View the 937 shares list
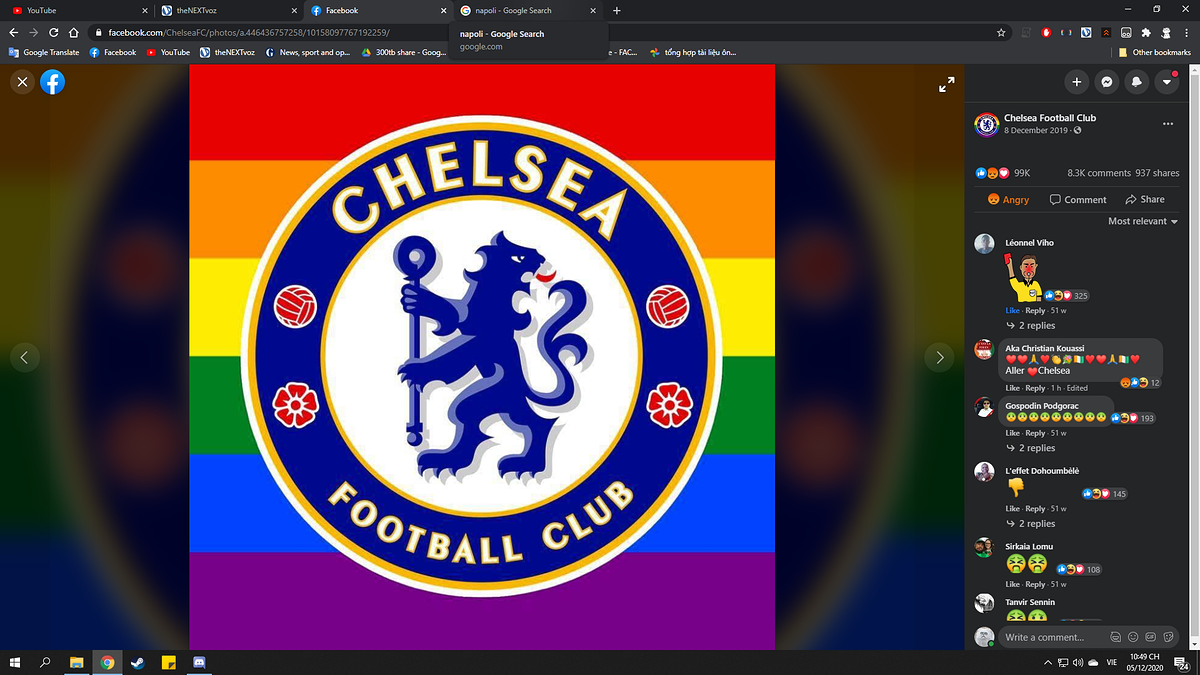This screenshot has width=1200, height=675. click(1157, 173)
